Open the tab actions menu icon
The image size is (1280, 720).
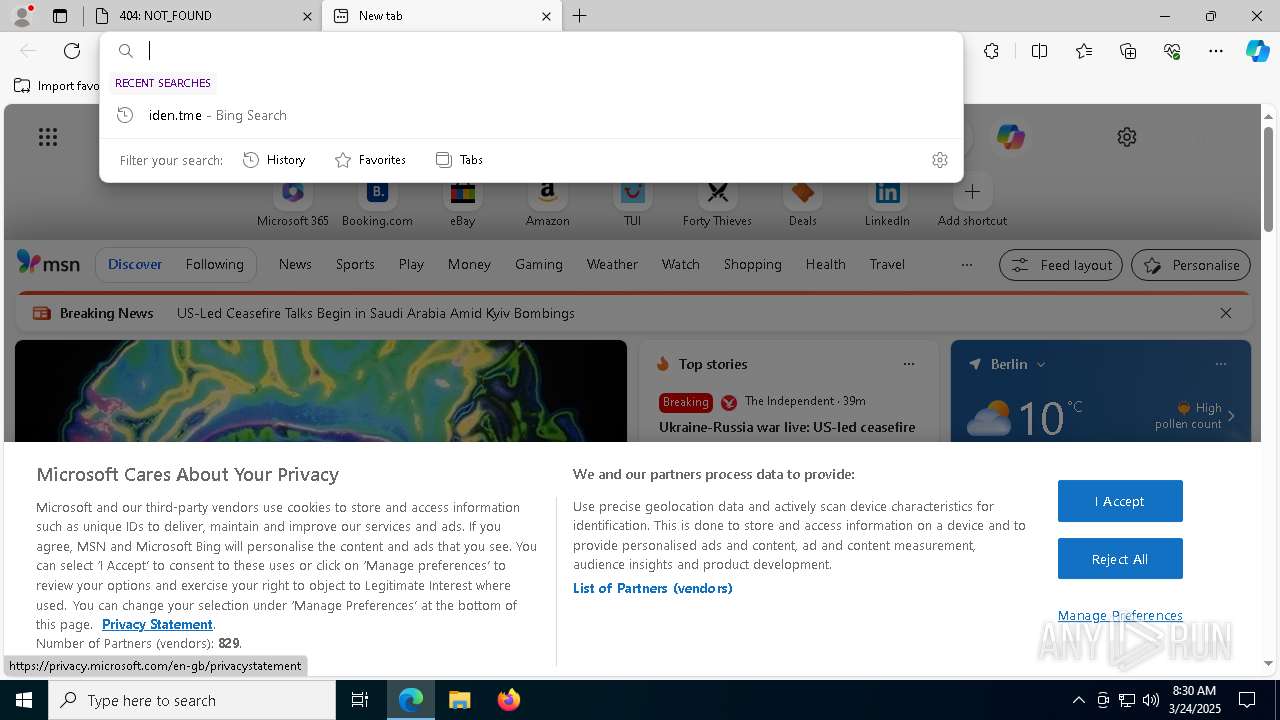60,16
